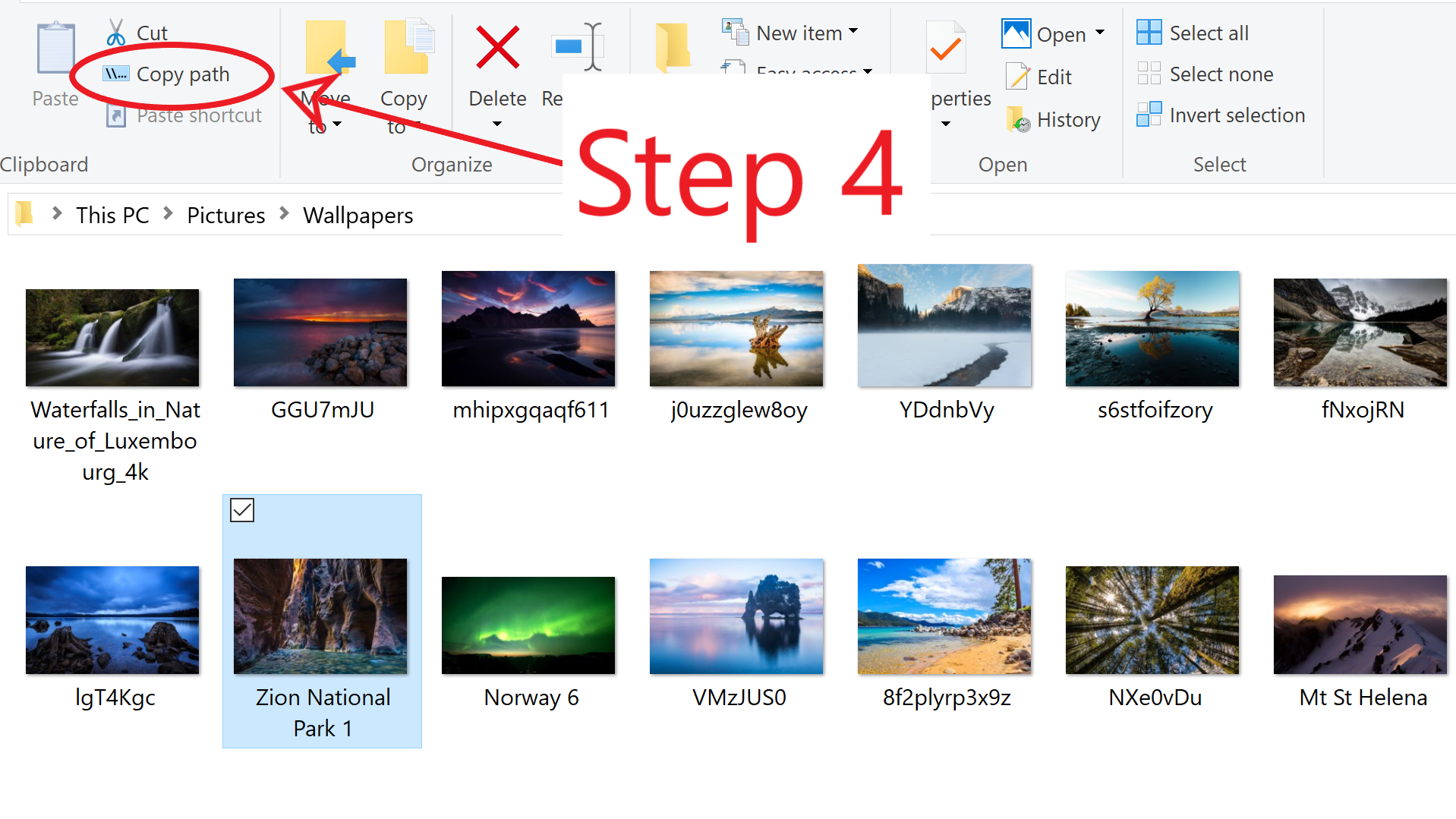The width and height of the screenshot is (1456, 819).
Task: Select the GGU7mJU image thumbnail
Action: [320, 332]
